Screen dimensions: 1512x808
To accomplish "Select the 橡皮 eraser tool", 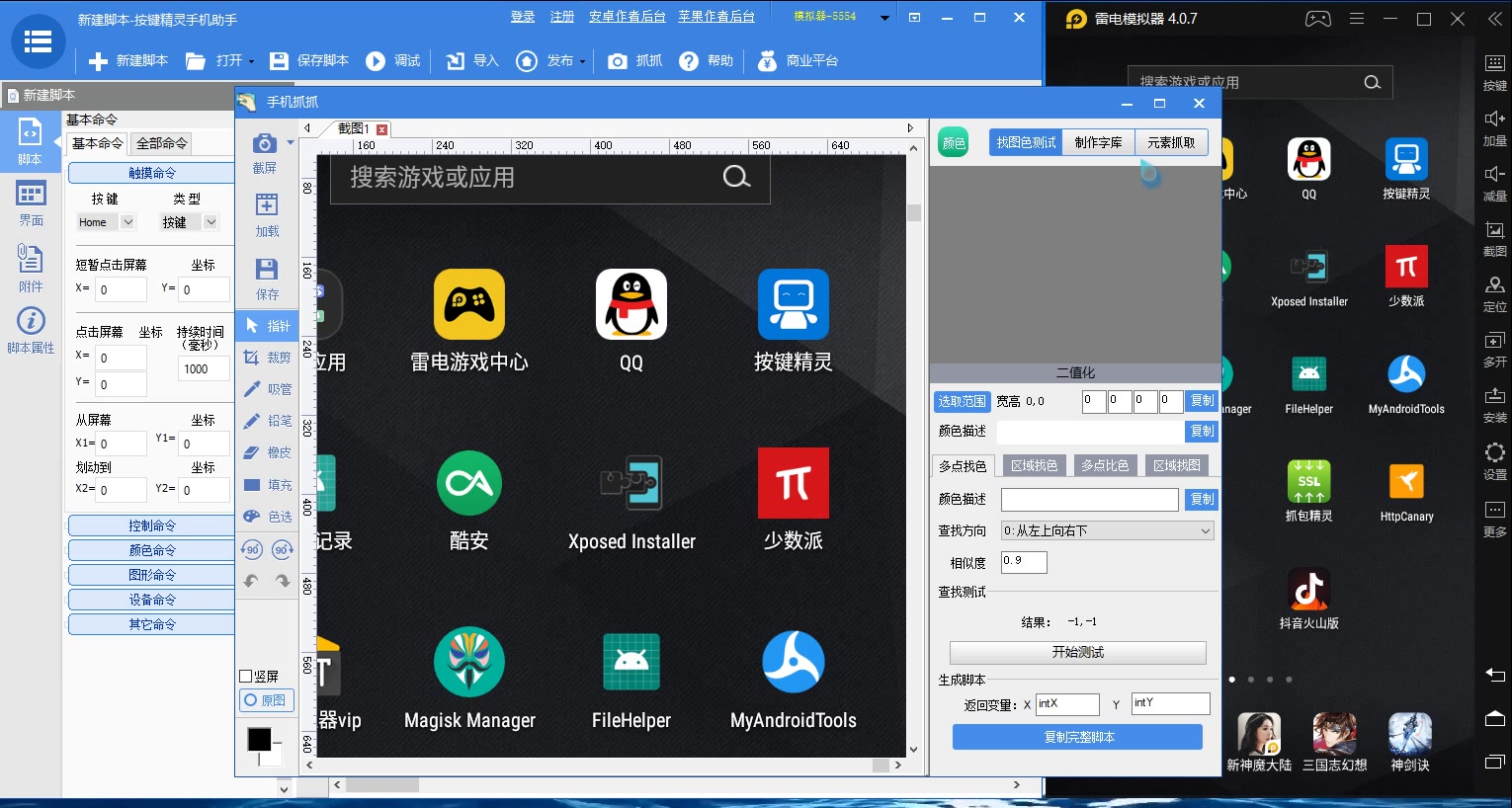I will [267, 452].
